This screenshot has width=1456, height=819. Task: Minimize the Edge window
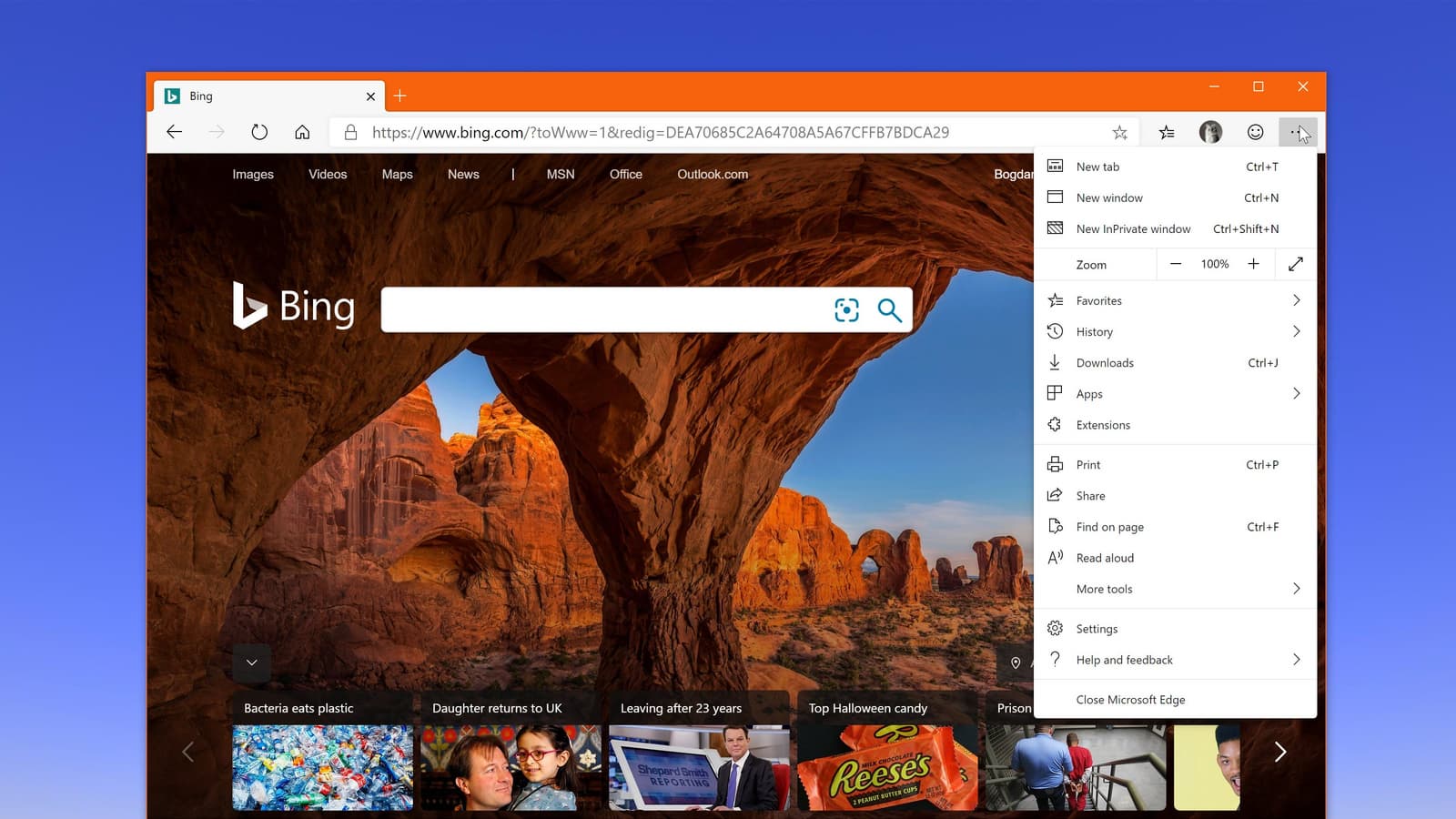tap(1214, 86)
